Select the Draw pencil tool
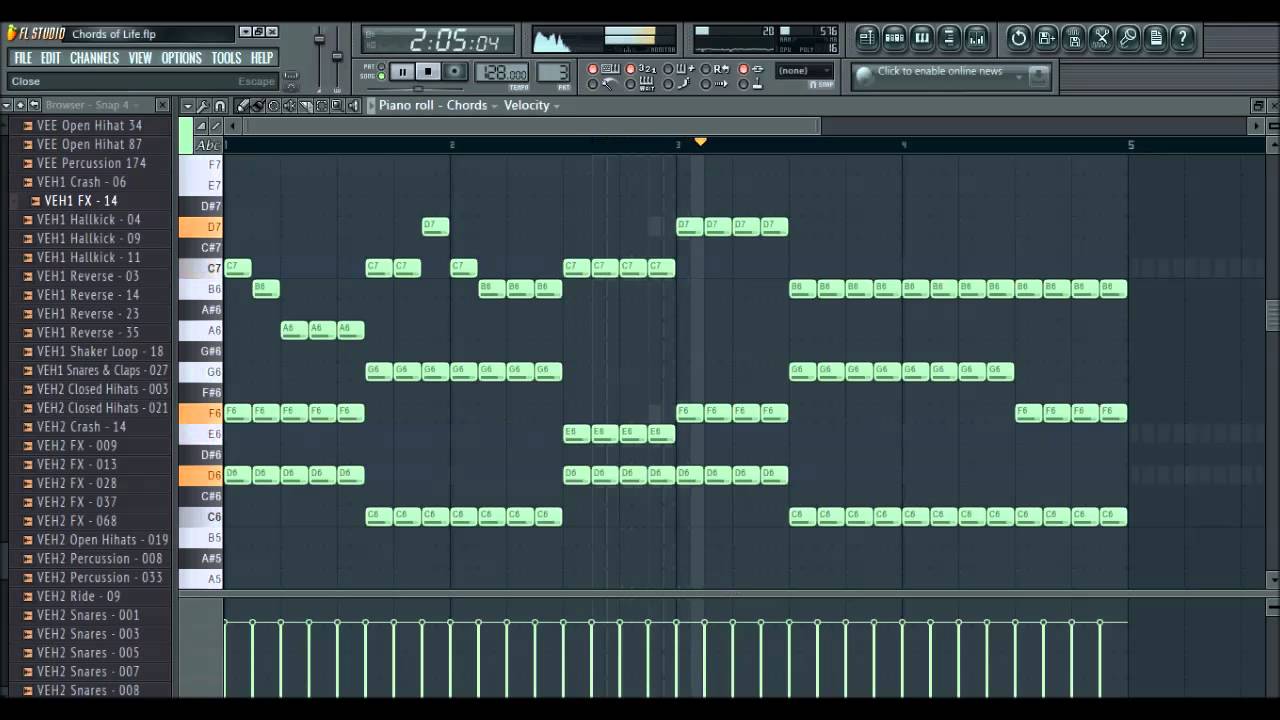Viewport: 1280px width, 720px height. tap(242, 106)
